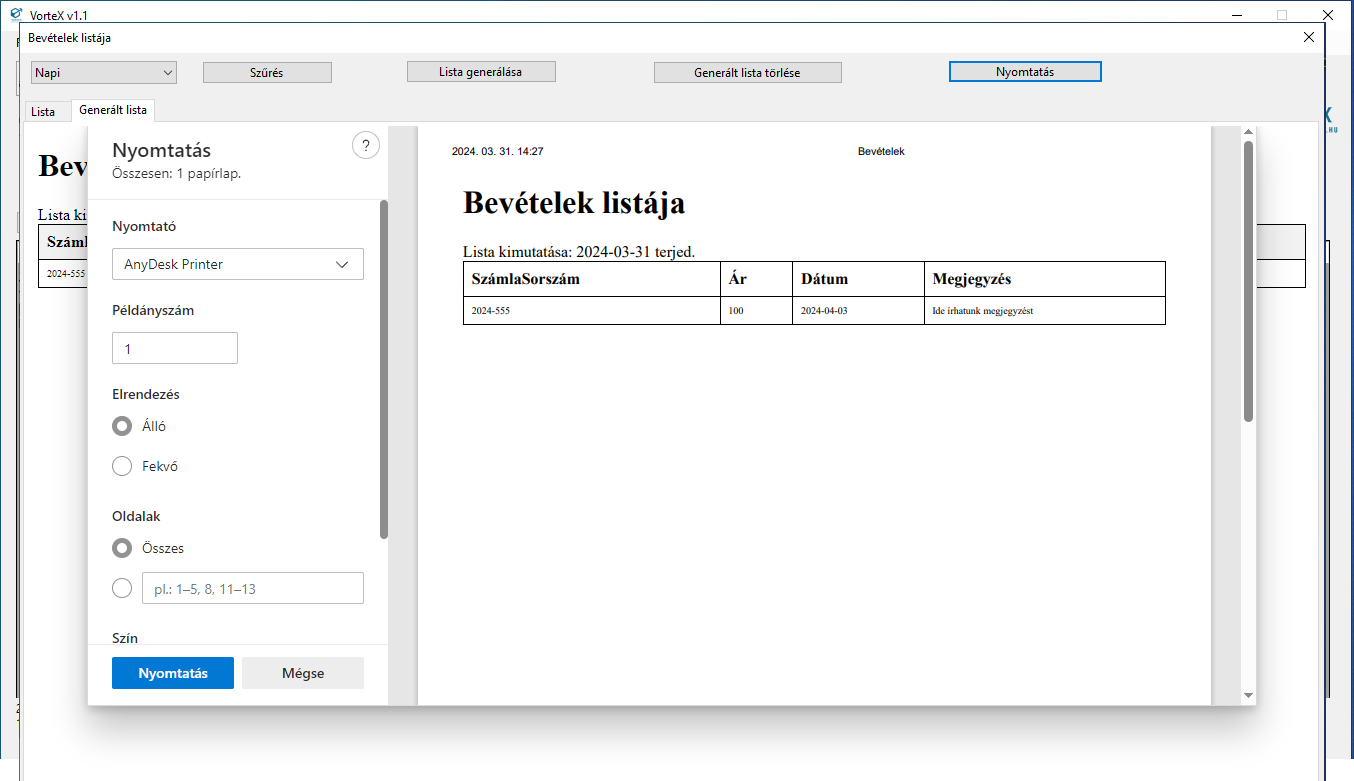Click the Példányszám copies input field
The height and width of the screenshot is (781, 1354).
(x=175, y=348)
